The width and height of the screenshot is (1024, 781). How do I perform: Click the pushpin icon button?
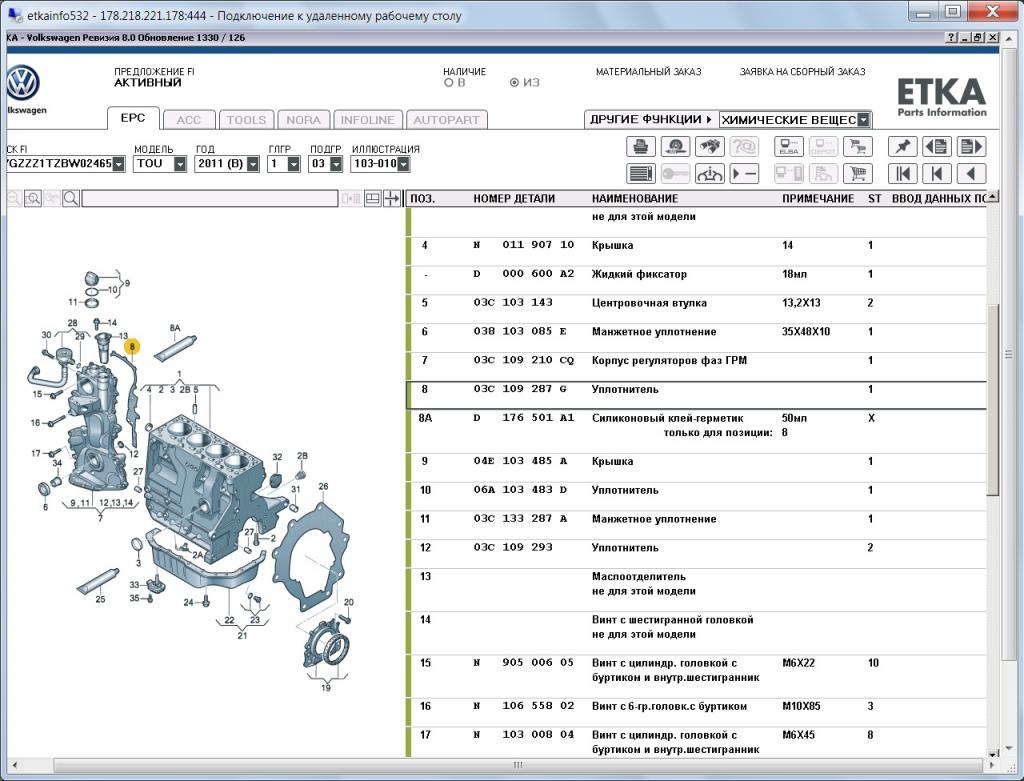pos(903,146)
